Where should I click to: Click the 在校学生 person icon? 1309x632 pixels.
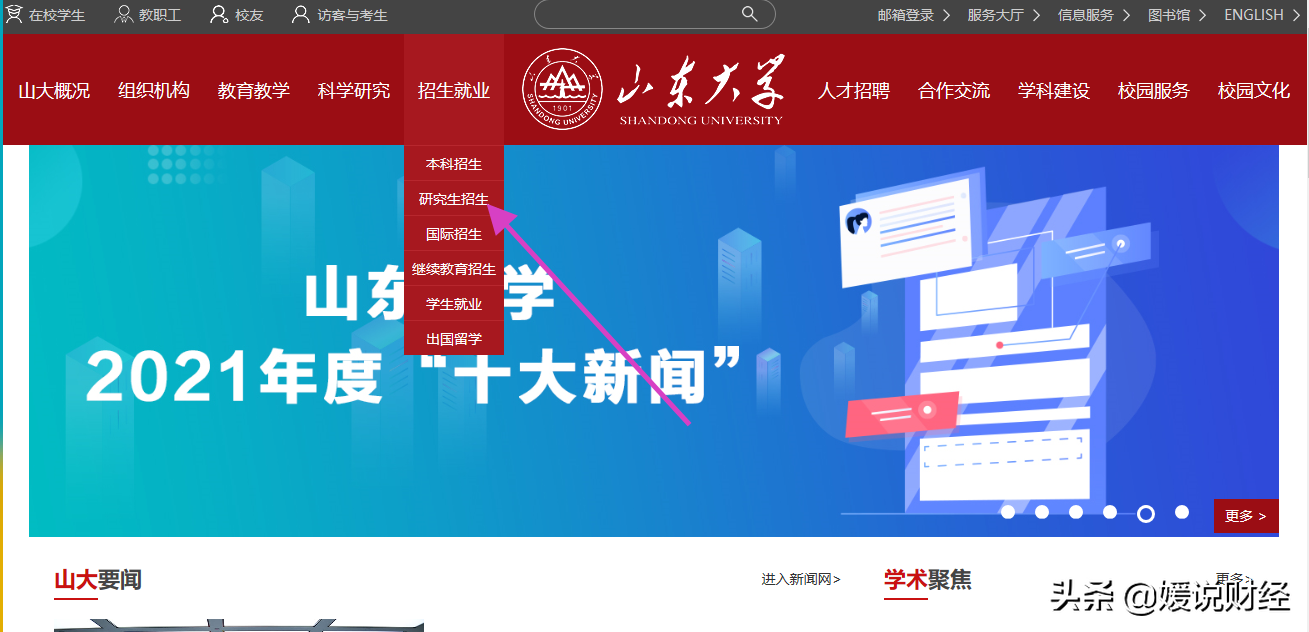14,14
